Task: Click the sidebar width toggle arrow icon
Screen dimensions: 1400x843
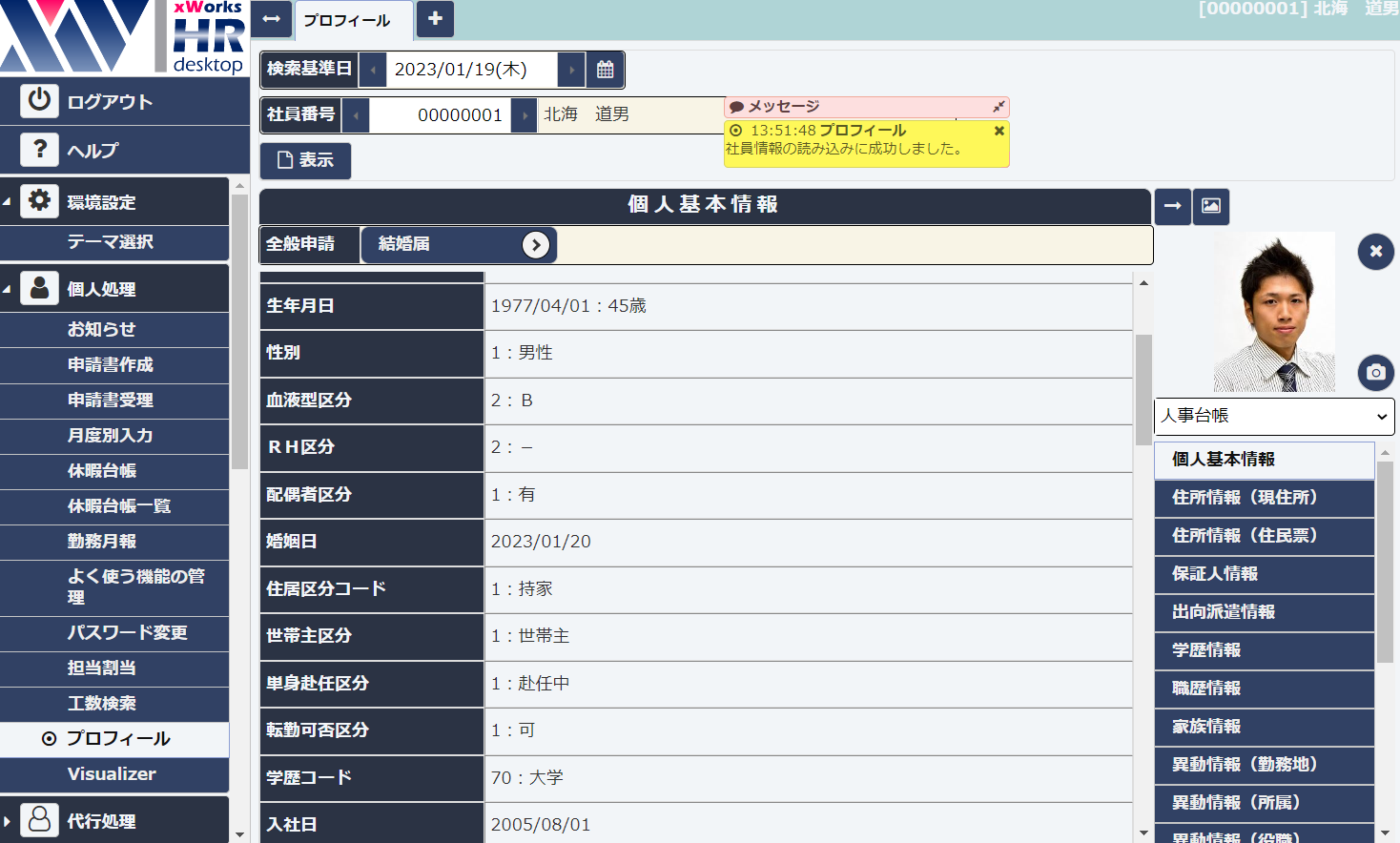Action: coord(271,19)
